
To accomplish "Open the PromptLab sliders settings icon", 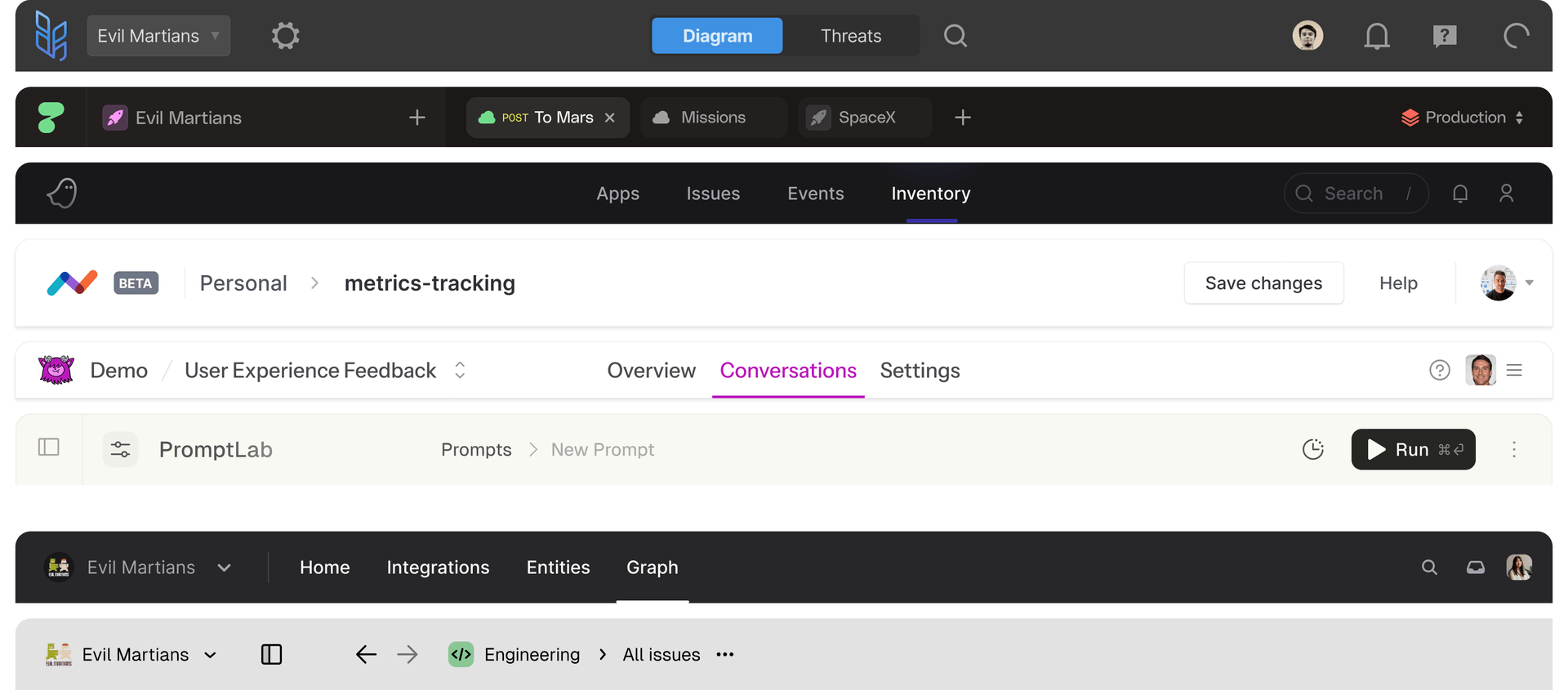I will point(120,449).
